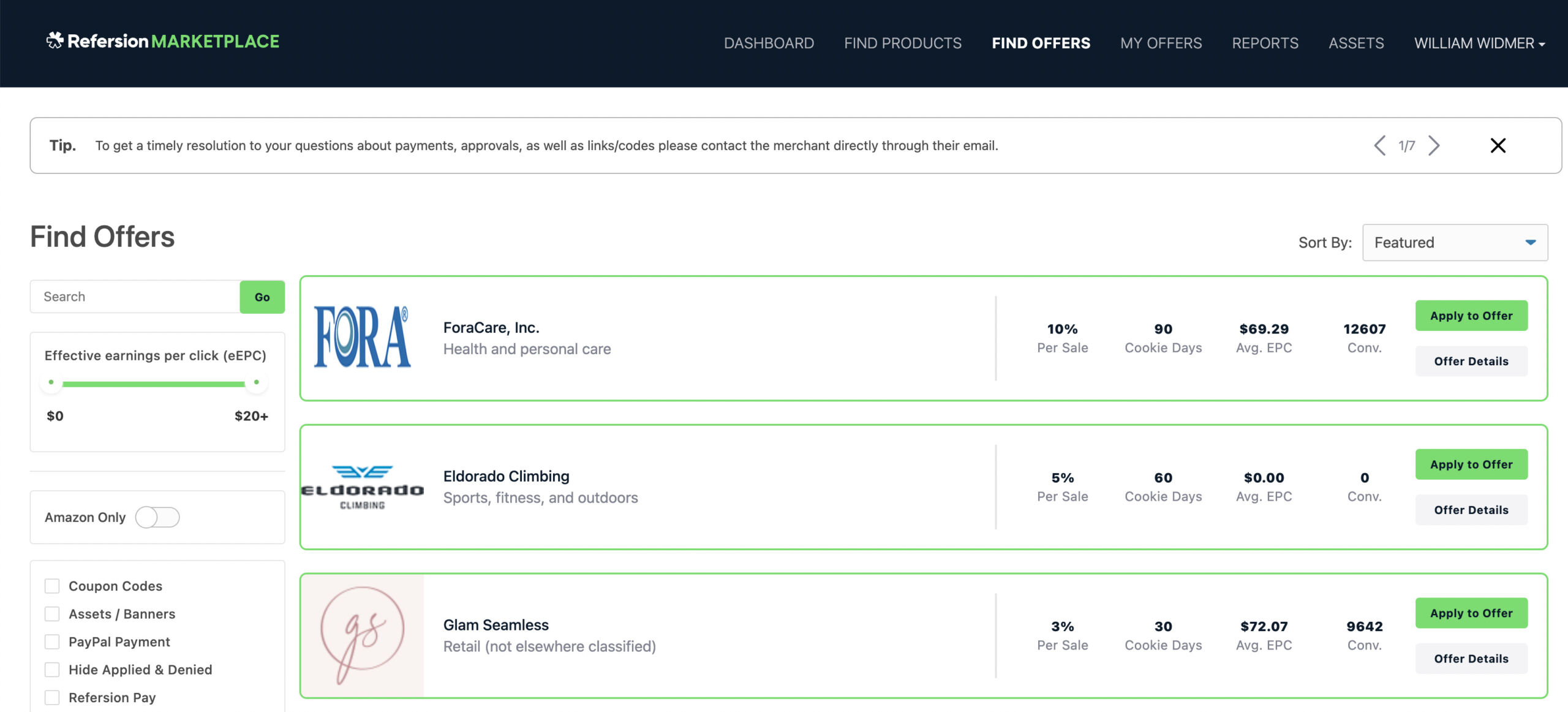1568x712 pixels.
Task: Enable the Hide Applied and Denied checkbox
Action: (x=52, y=668)
